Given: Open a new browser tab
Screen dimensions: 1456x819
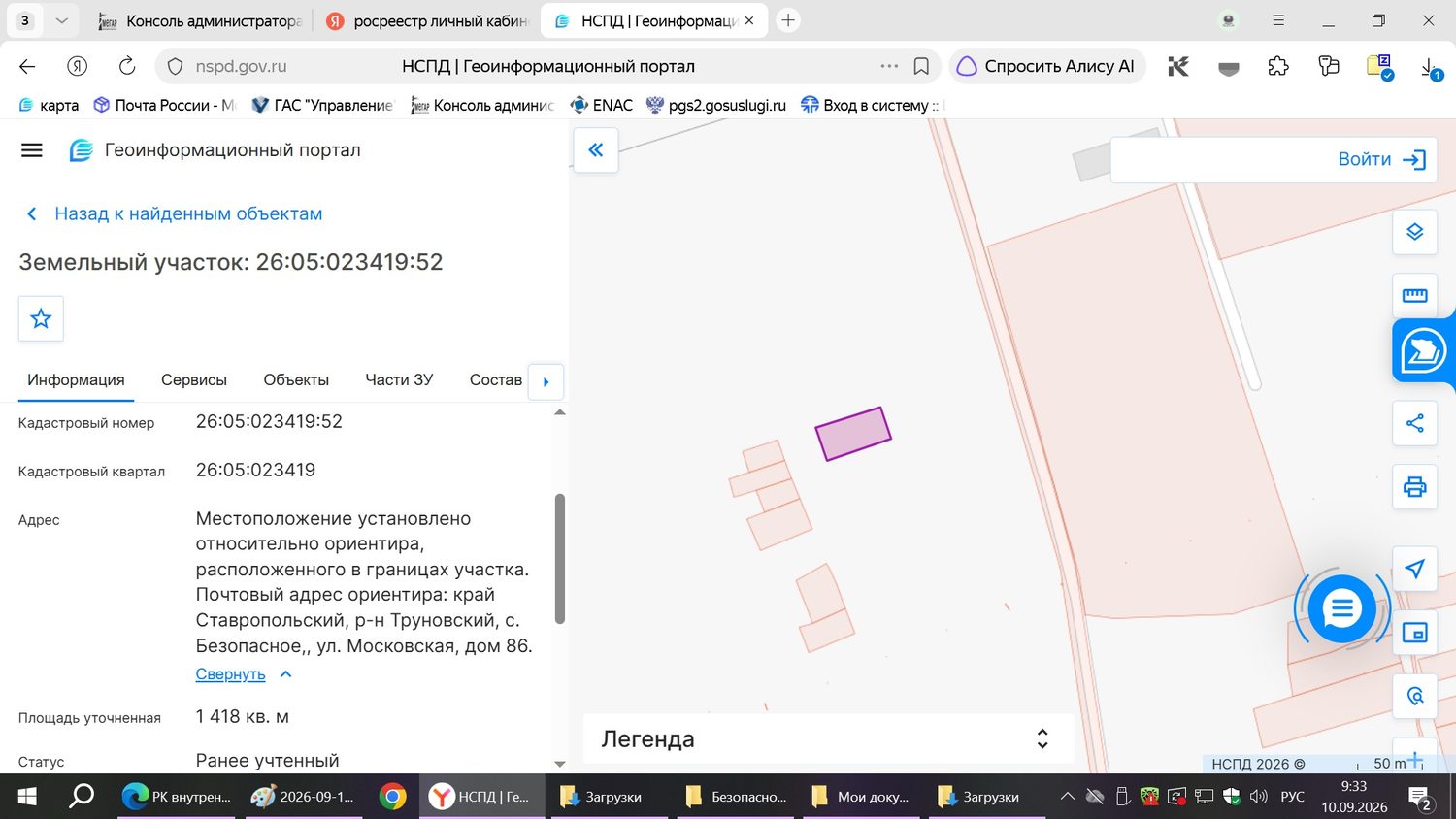Looking at the screenshot, I should click(x=788, y=20).
